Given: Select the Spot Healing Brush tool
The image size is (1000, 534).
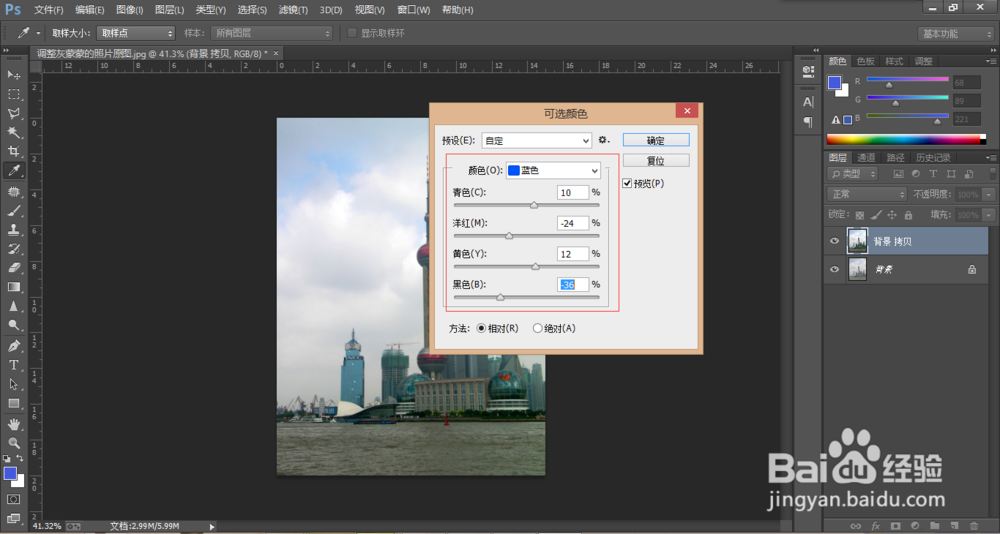Looking at the screenshot, I should pyautogui.click(x=13, y=191).
